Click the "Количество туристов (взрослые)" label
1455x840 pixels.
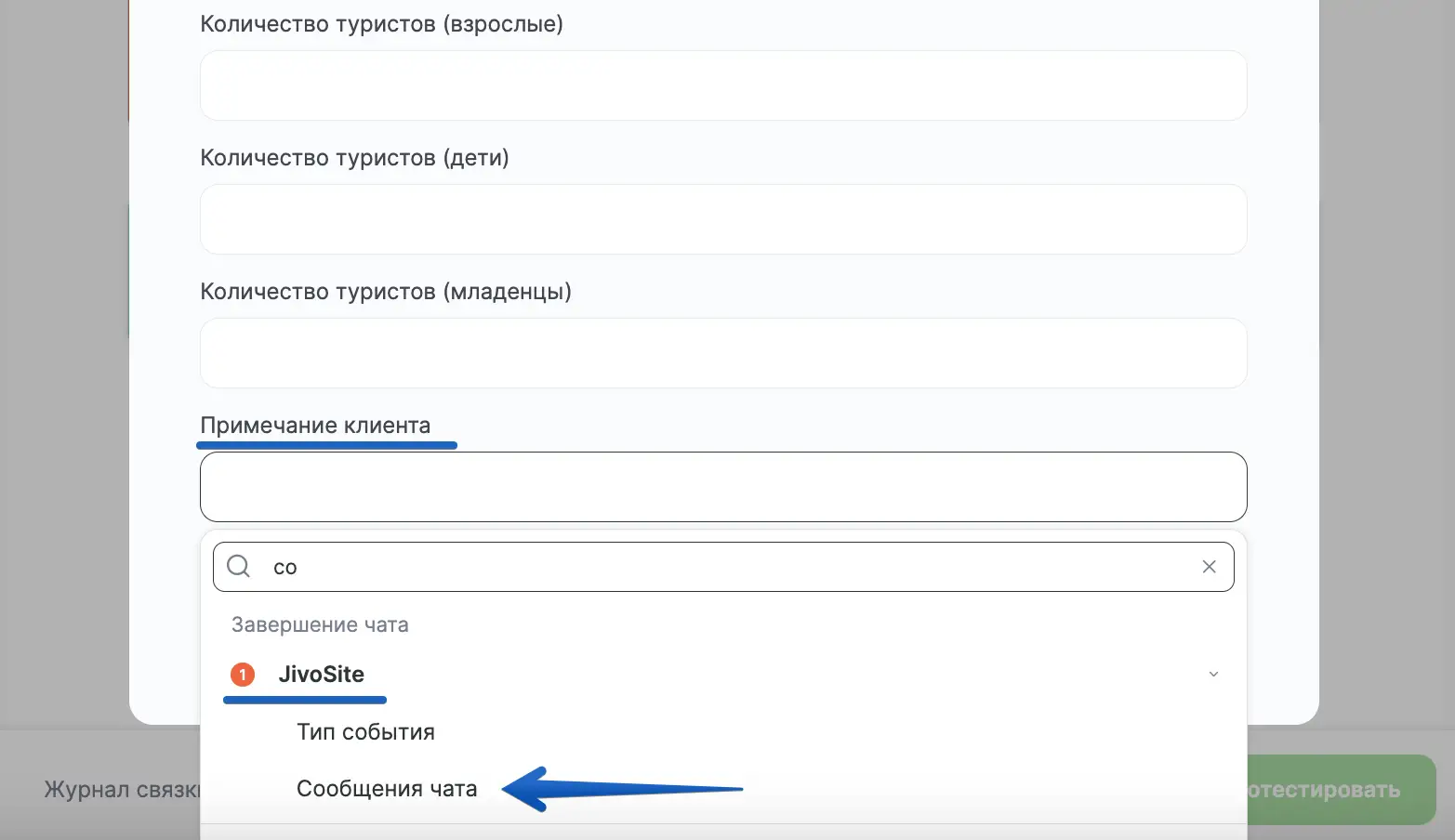[381, 24]
